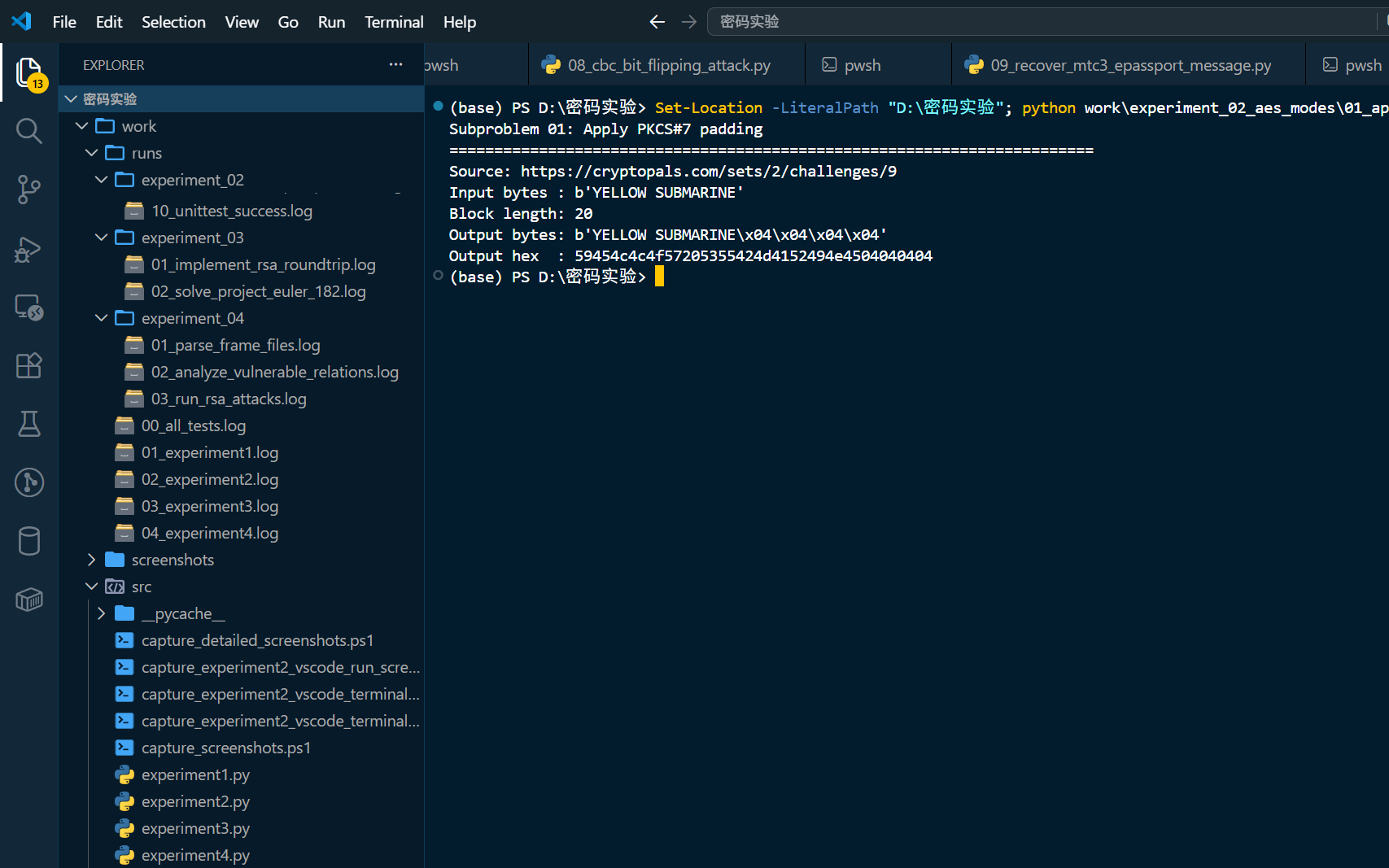Viewport: 1389px width, 868px height.
Task: Open the Selection menu
Action: click(x=173, y=22)
